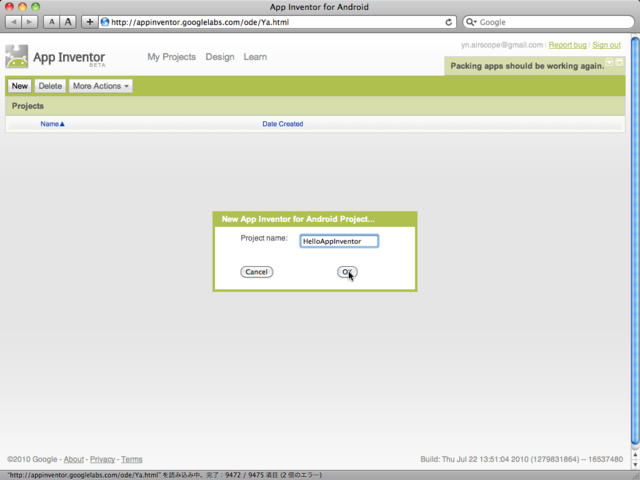The image size is (640, 480).
Task: Click the browser URL address field
Action: [277, 22]
